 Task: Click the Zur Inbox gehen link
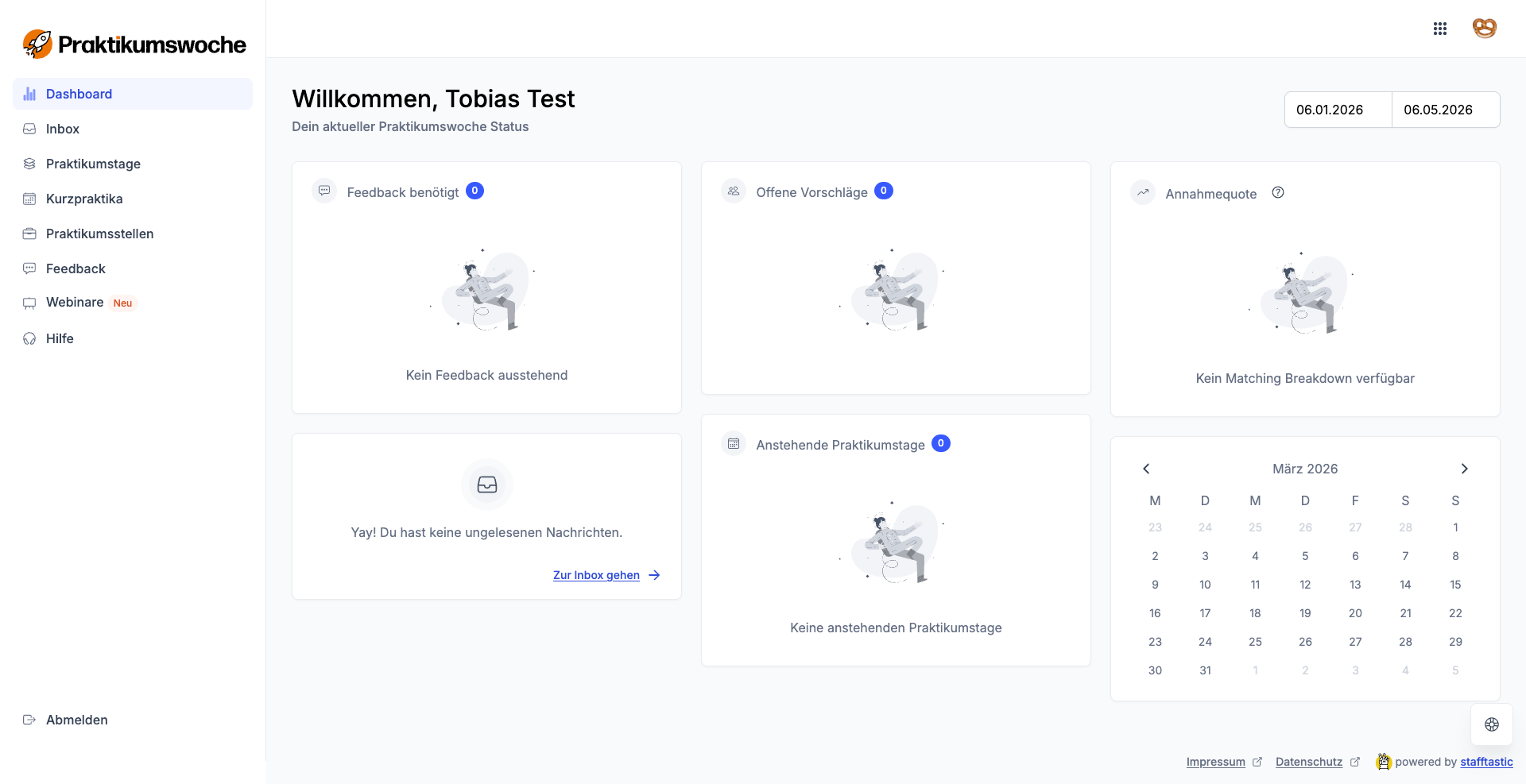(x=597, y=575)
